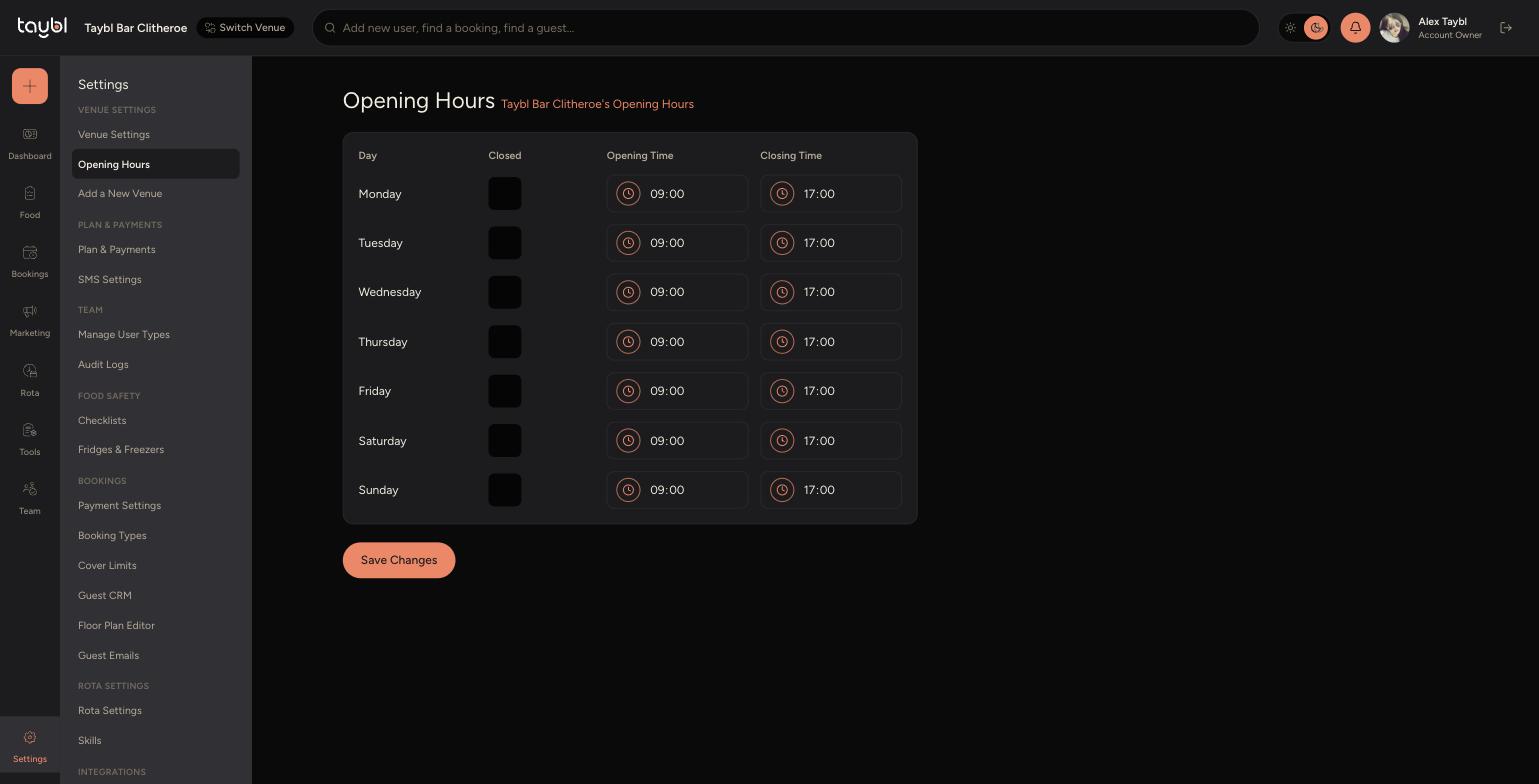The height and width of the screenshot is (784, 1539).
Task: Click Alex Taybl profile avatar
Action: (x=1394, y=28)
